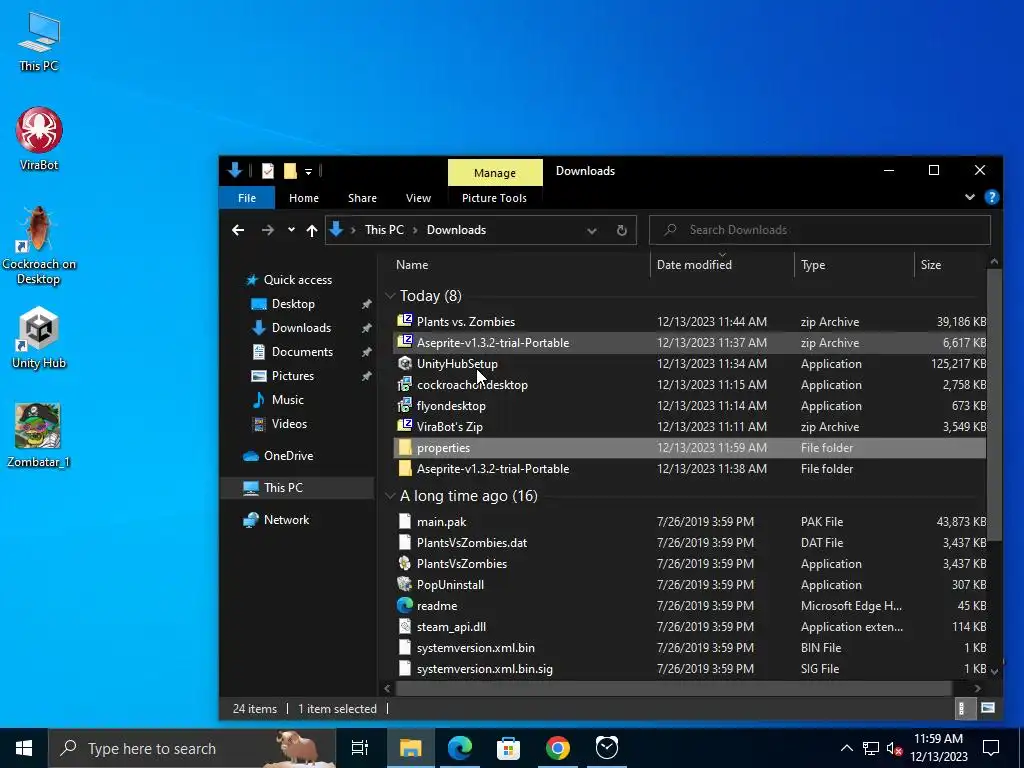Screen dimensions: 1024x768
Task: Click the horizontal scrollbar of file list
Action: [673, 688]
